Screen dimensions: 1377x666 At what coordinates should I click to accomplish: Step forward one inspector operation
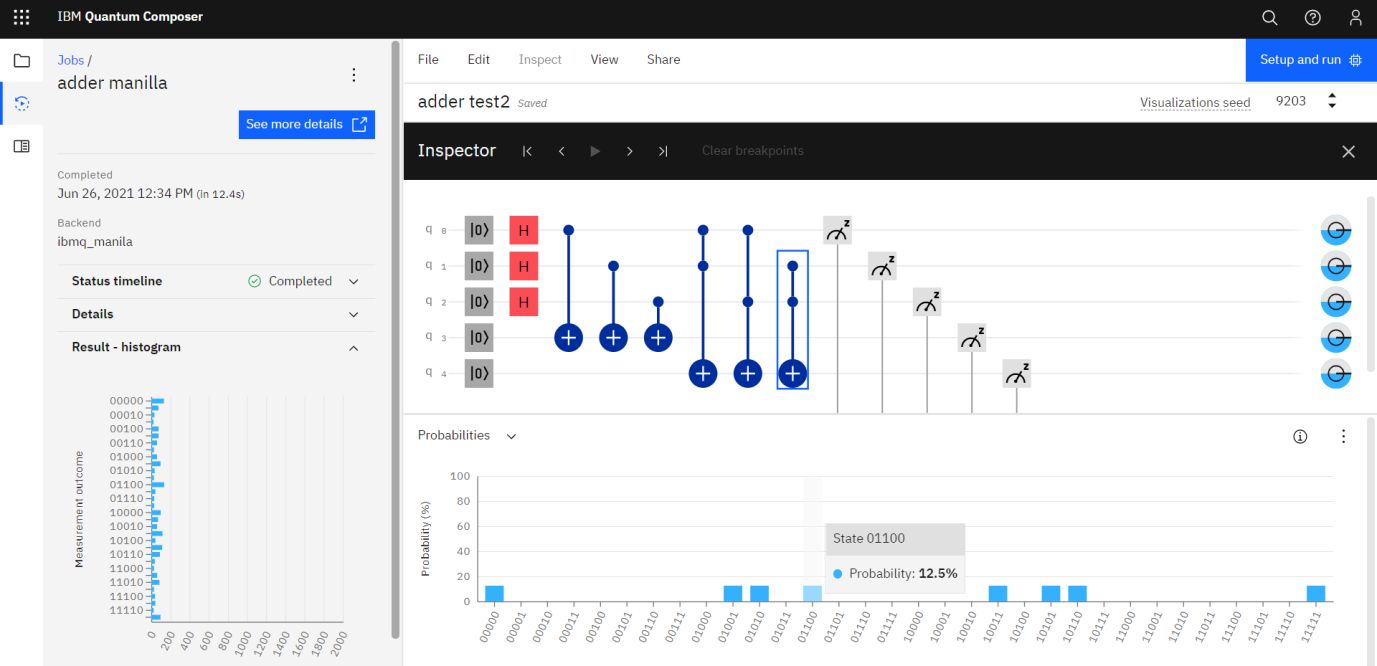point(629,151)
